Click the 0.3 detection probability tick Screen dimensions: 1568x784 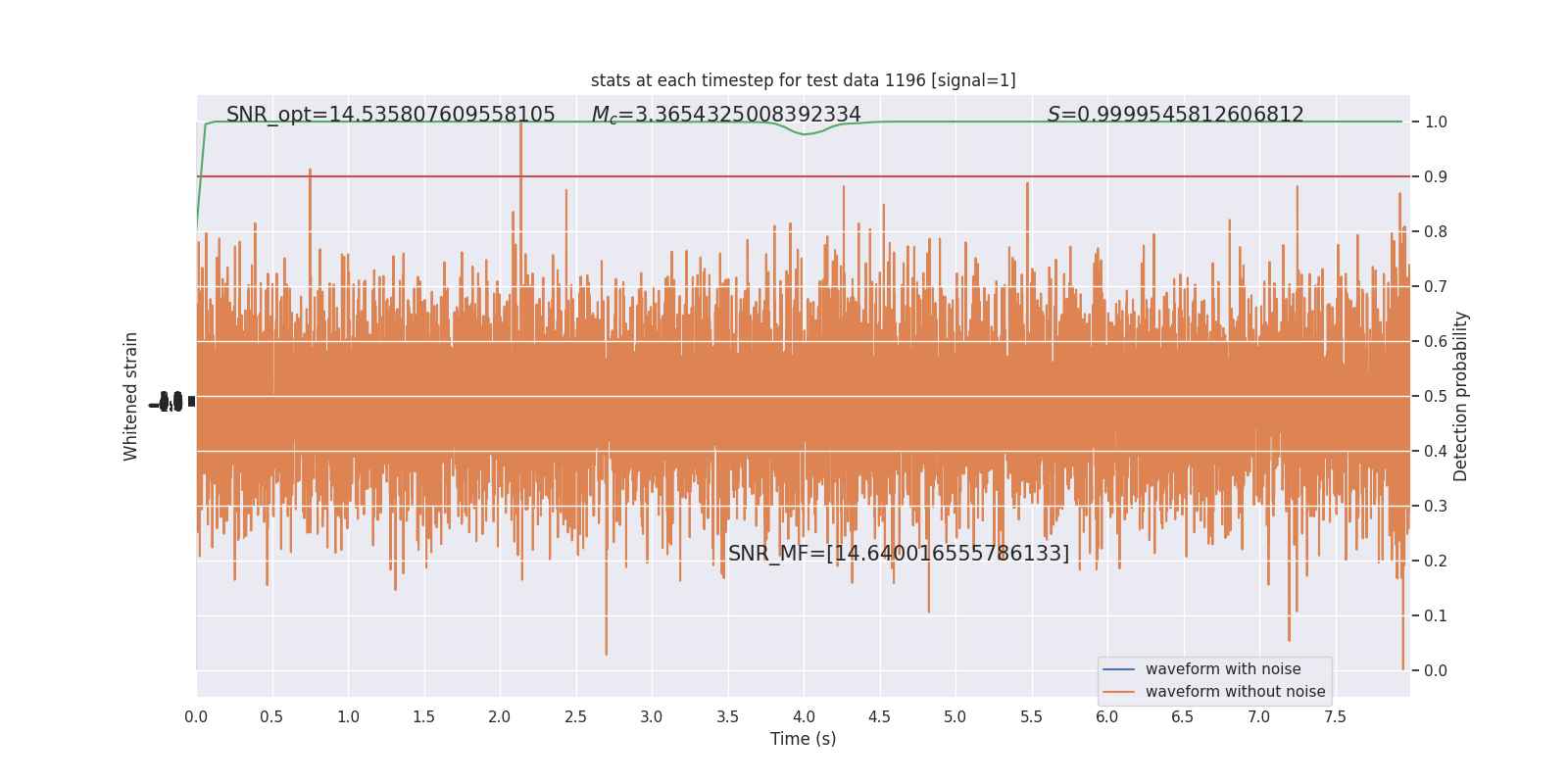[x=1436, y=507]
